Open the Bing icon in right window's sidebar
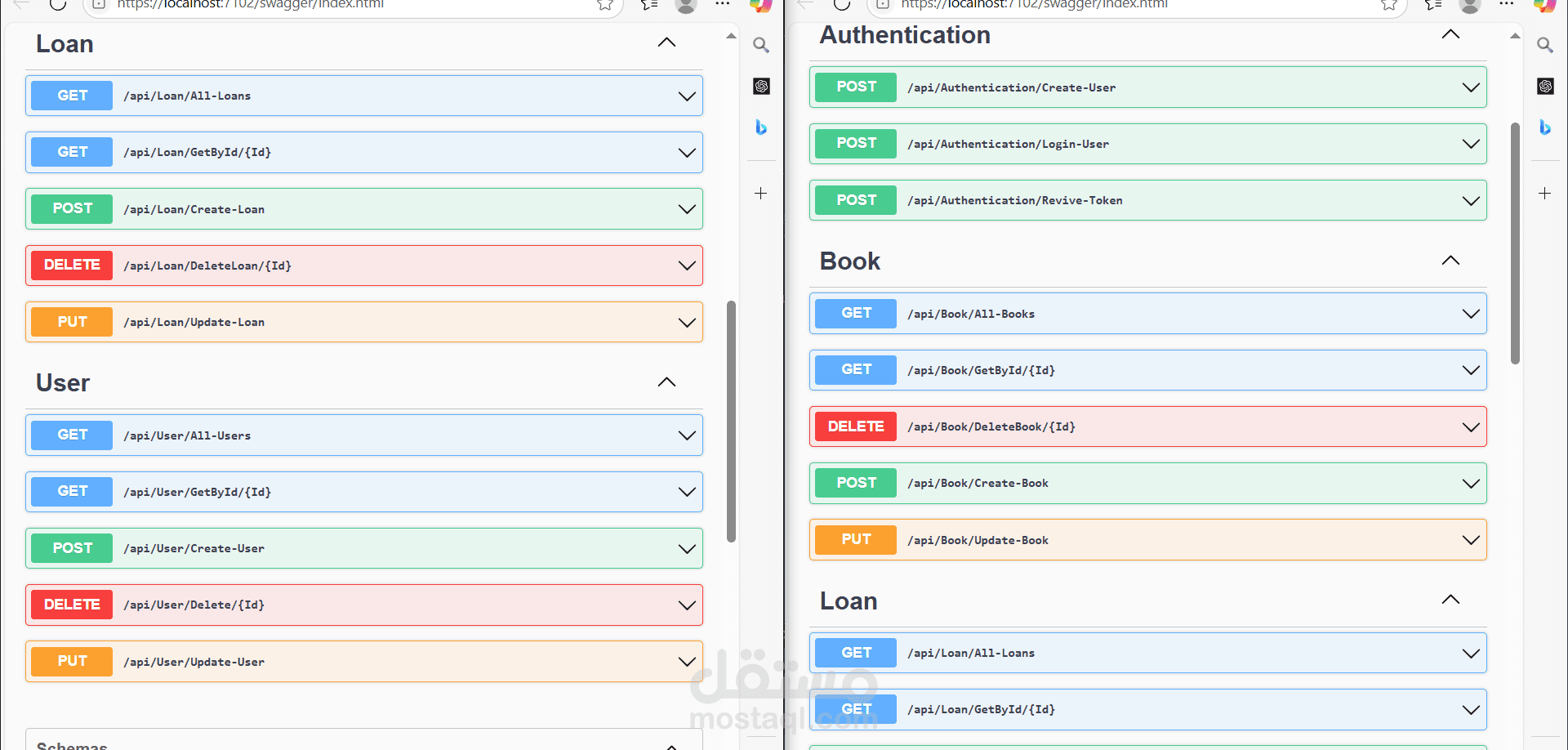 (x=1545, y=127)
